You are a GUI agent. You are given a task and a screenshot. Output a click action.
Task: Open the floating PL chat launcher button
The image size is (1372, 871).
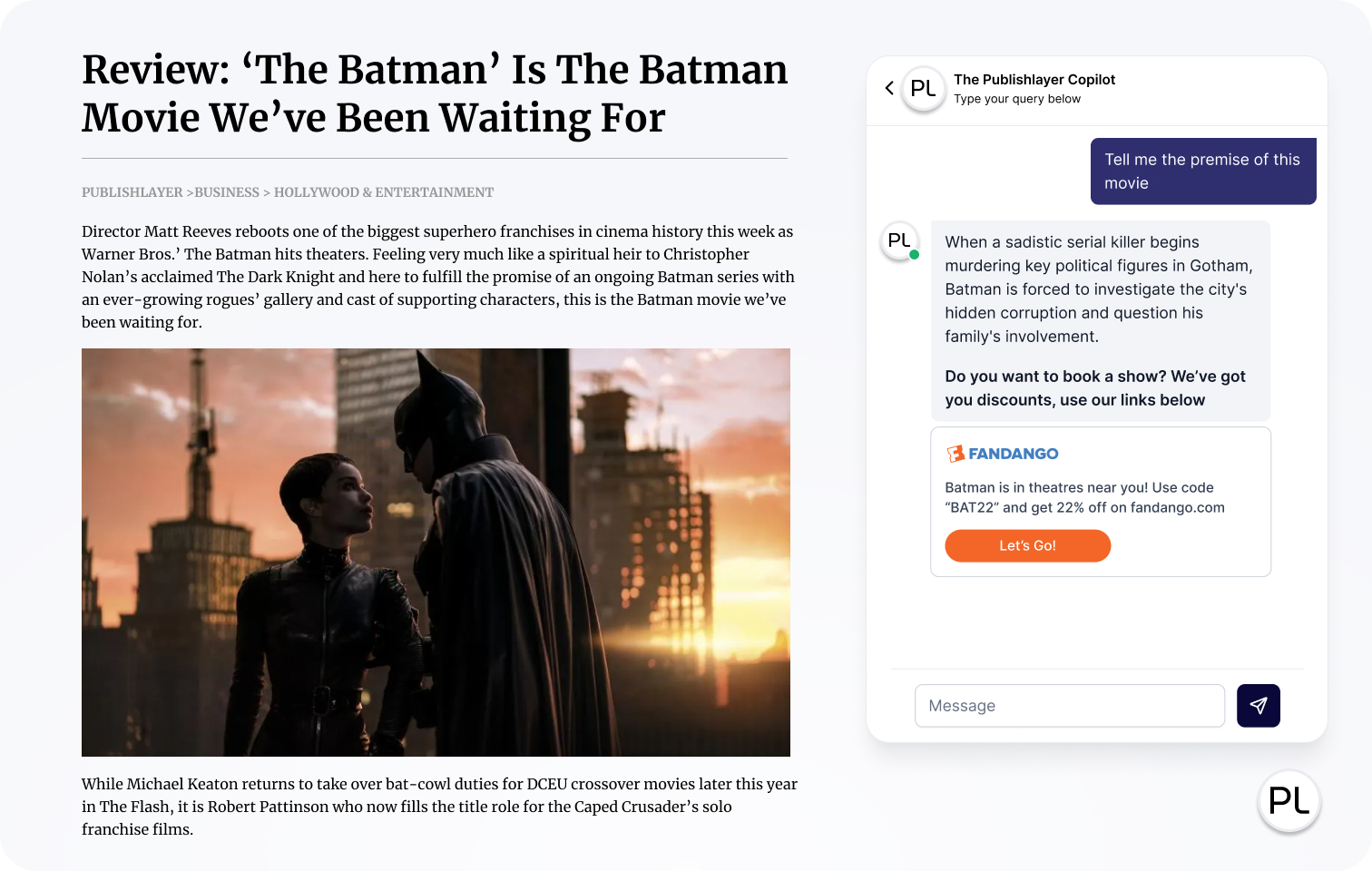[x=1289, y=801]
